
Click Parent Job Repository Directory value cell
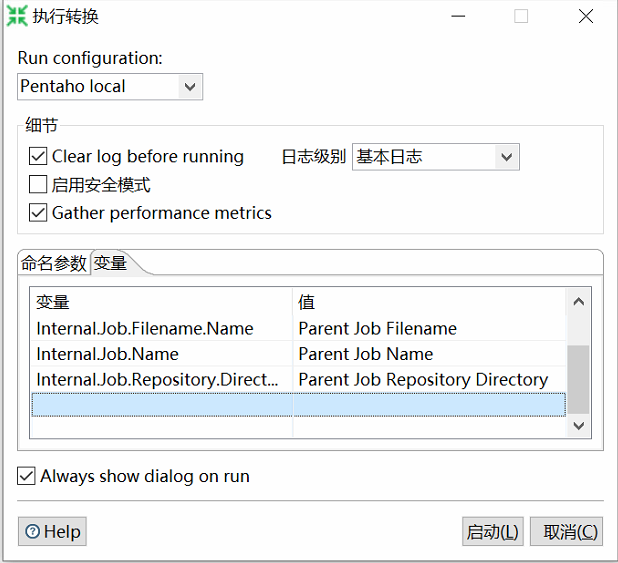point(430,380)
